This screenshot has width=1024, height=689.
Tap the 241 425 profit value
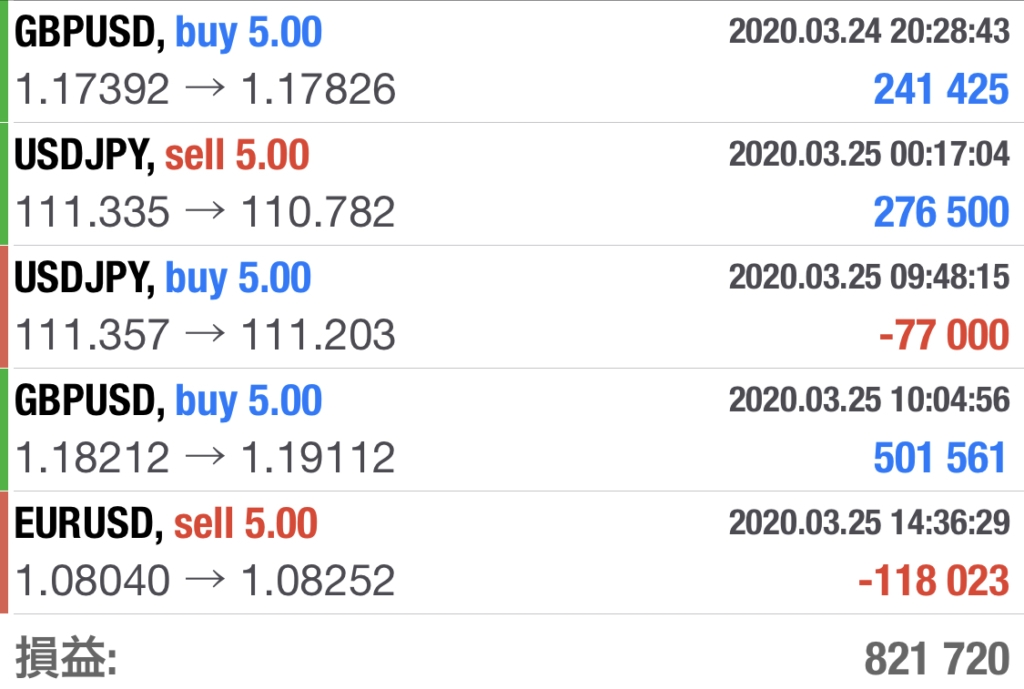tap(941, 89)
